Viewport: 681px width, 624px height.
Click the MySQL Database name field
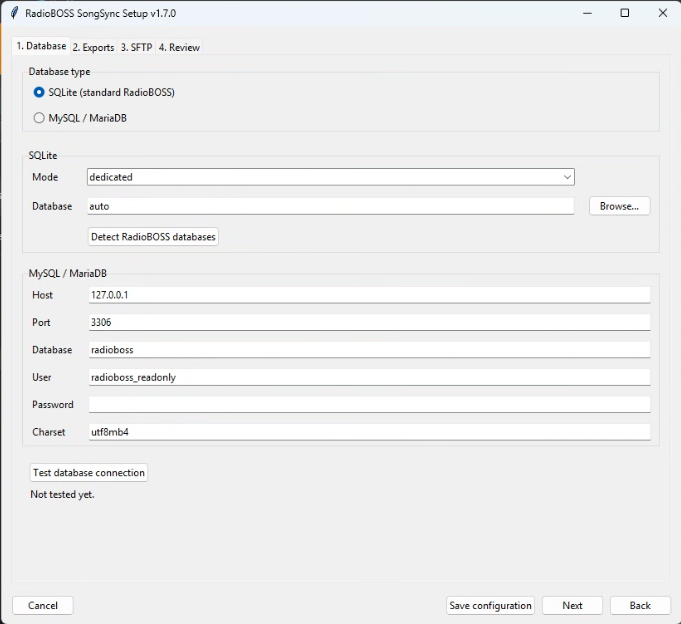(x=369, y=350)
